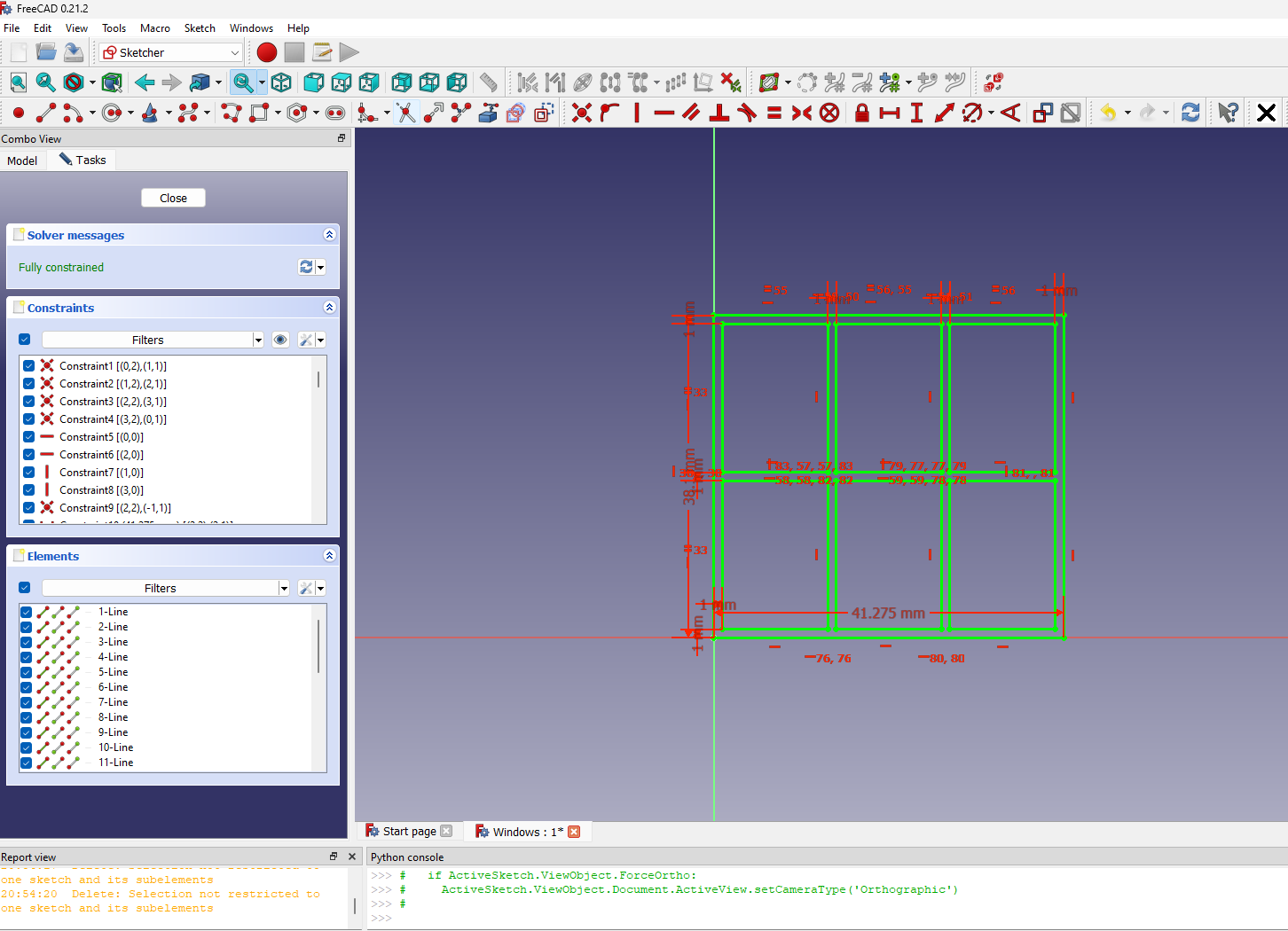
Task: Select the Extend edge tool
Action: tap(434, 113)
